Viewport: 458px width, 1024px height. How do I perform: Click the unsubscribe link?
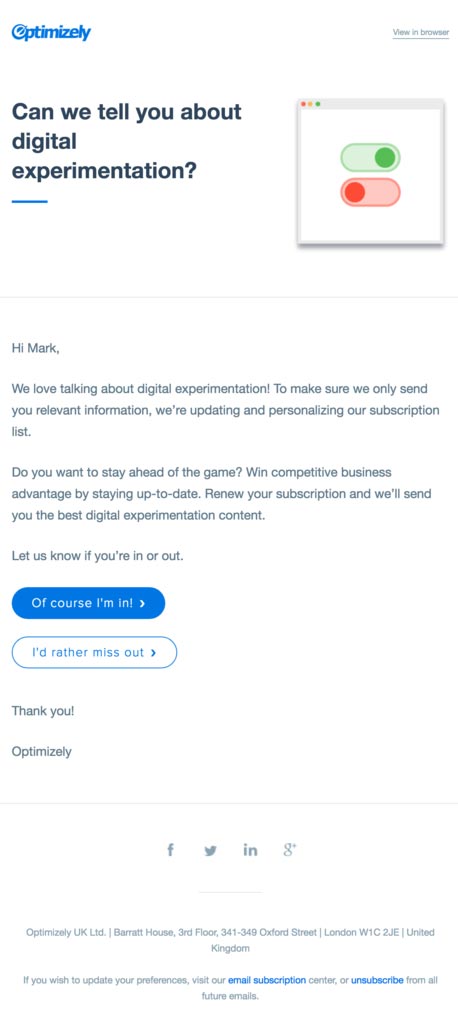click(x=377, y=980)
